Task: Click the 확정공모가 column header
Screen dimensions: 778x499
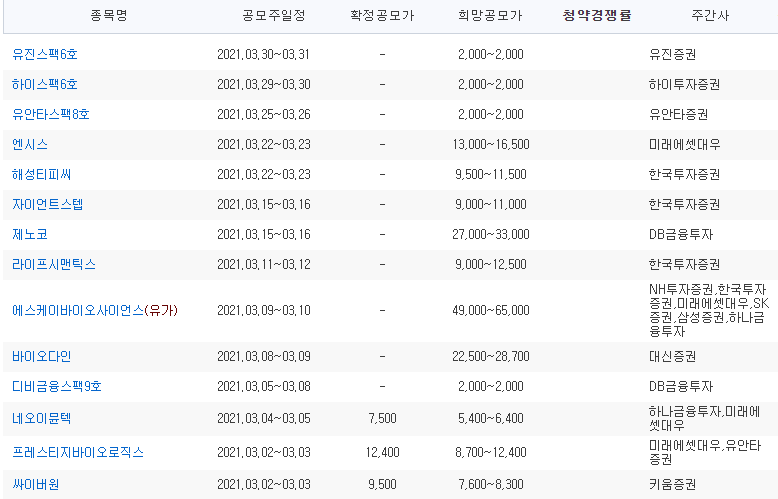Action: 382,15
